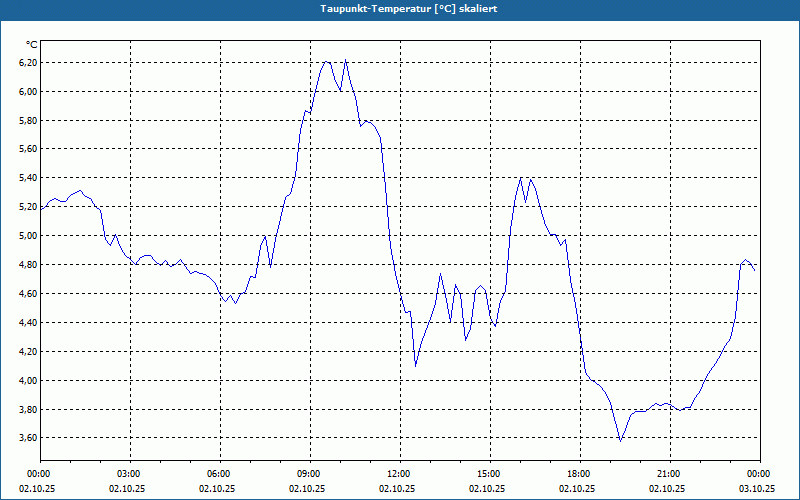Click the 21:00 time axis label
Viewport: 800px width, 500px height.
tap(670, 474)
